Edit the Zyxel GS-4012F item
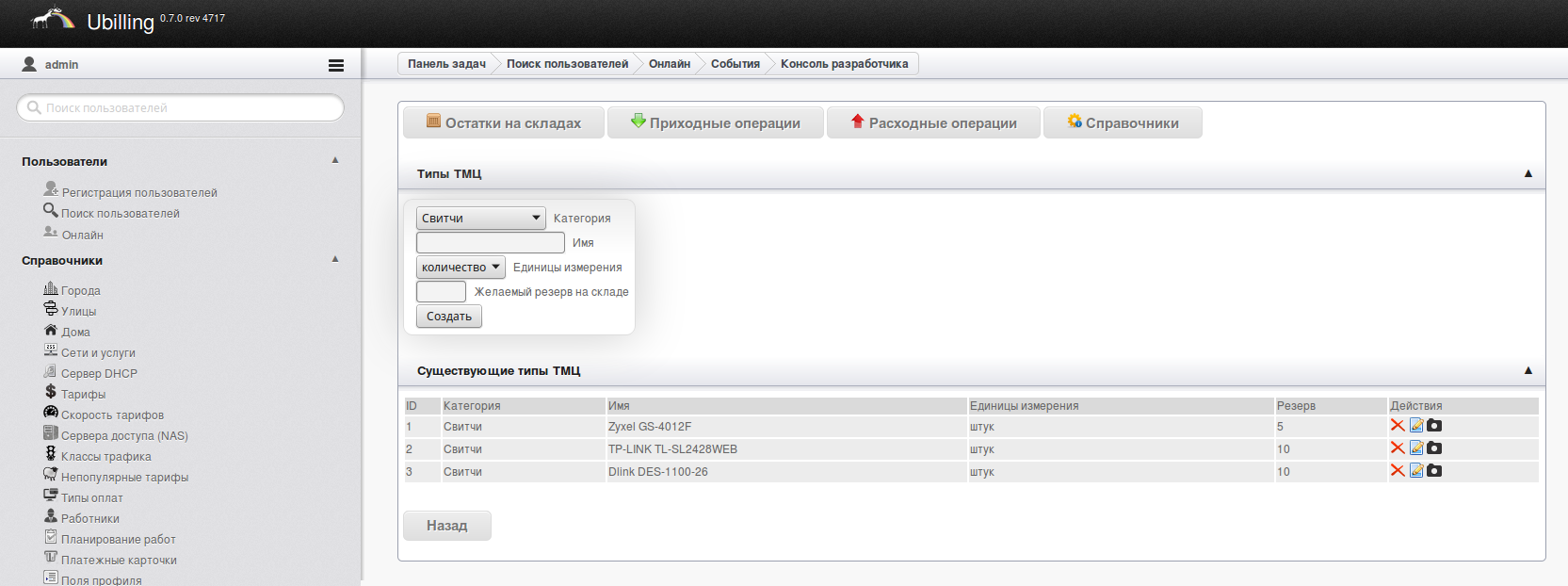Image resolution: width=1568 pixels, height=586 pixels. [1416, 426]
